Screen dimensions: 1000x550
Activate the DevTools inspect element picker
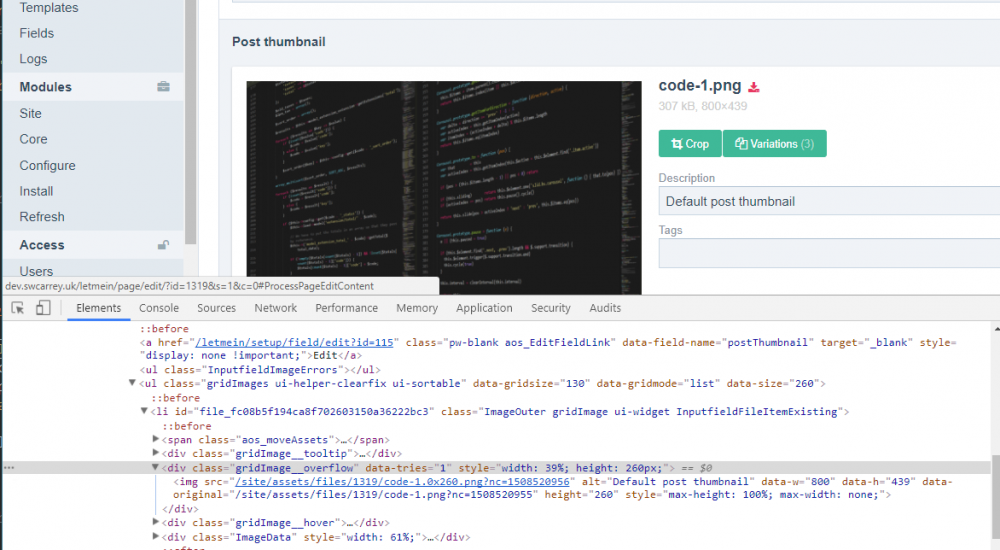click(18, 308)
